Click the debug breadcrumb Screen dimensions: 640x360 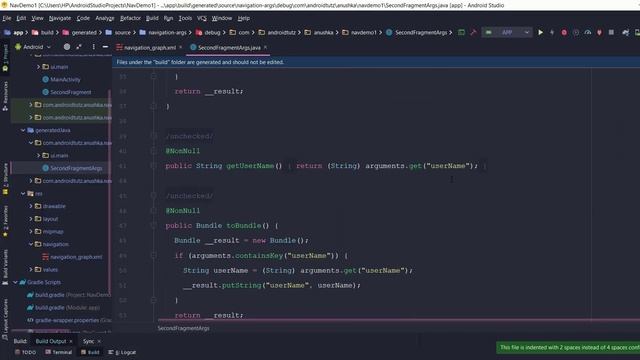[x=208, y=33]
